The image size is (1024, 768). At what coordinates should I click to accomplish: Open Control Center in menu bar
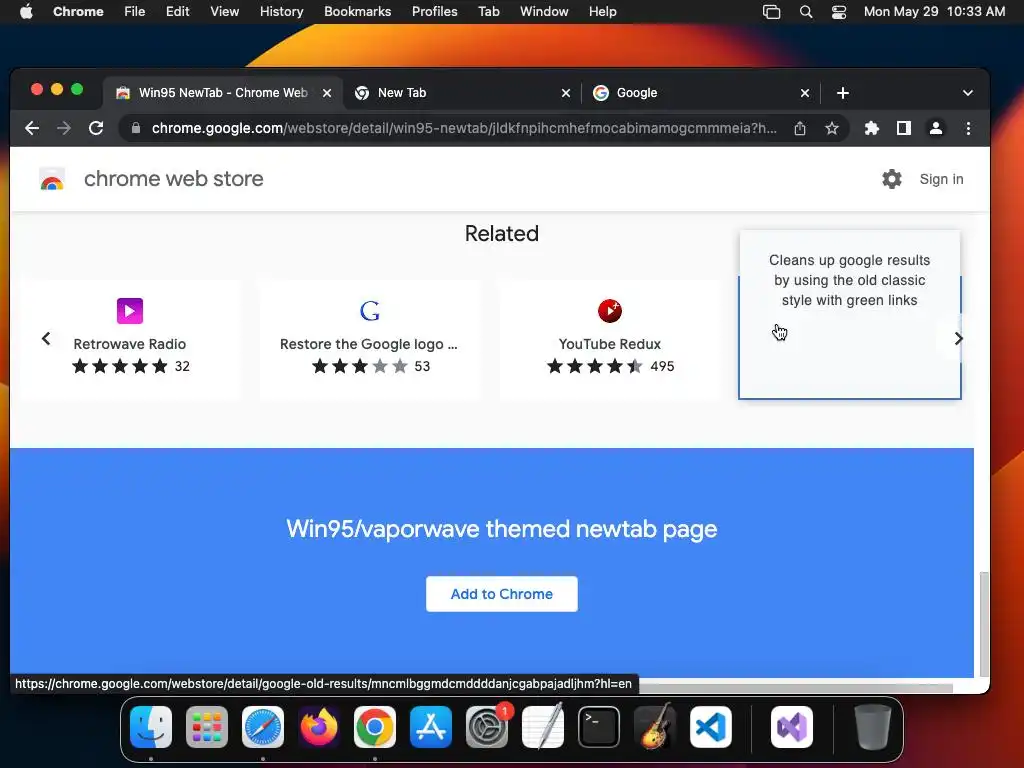pyautogui.click(x=839, y=12)
